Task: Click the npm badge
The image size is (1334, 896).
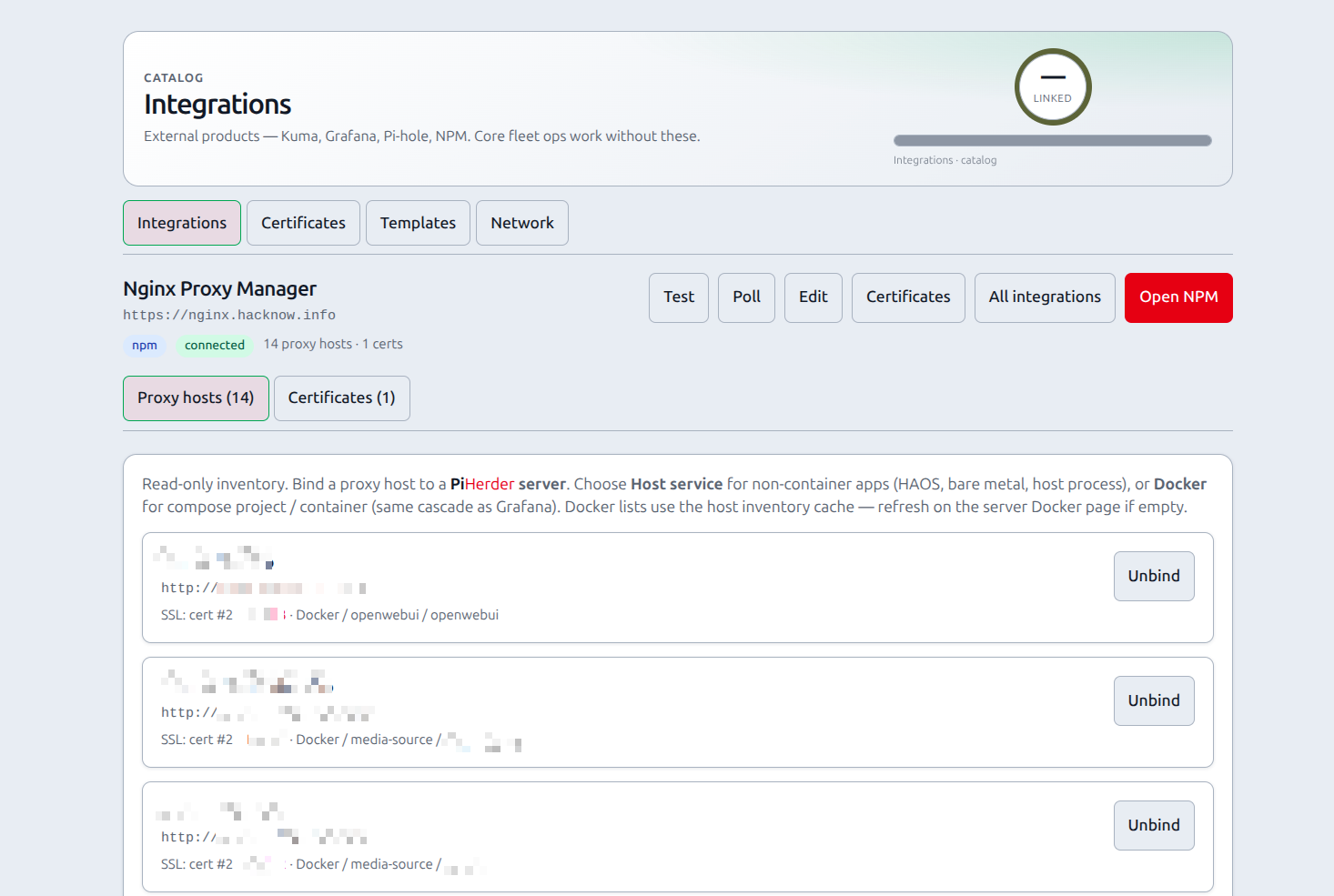Action: click(x=145, y=345)
